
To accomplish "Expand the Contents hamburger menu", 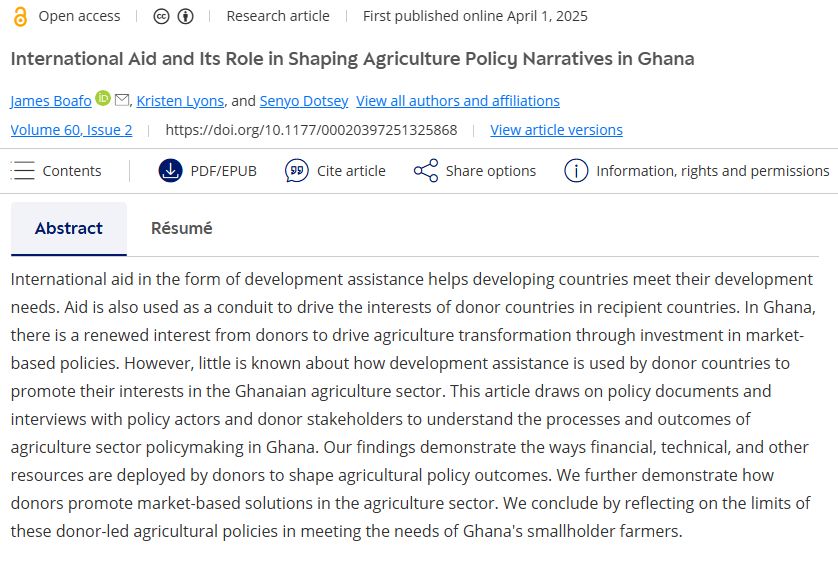I will click(x=22, y=171).
